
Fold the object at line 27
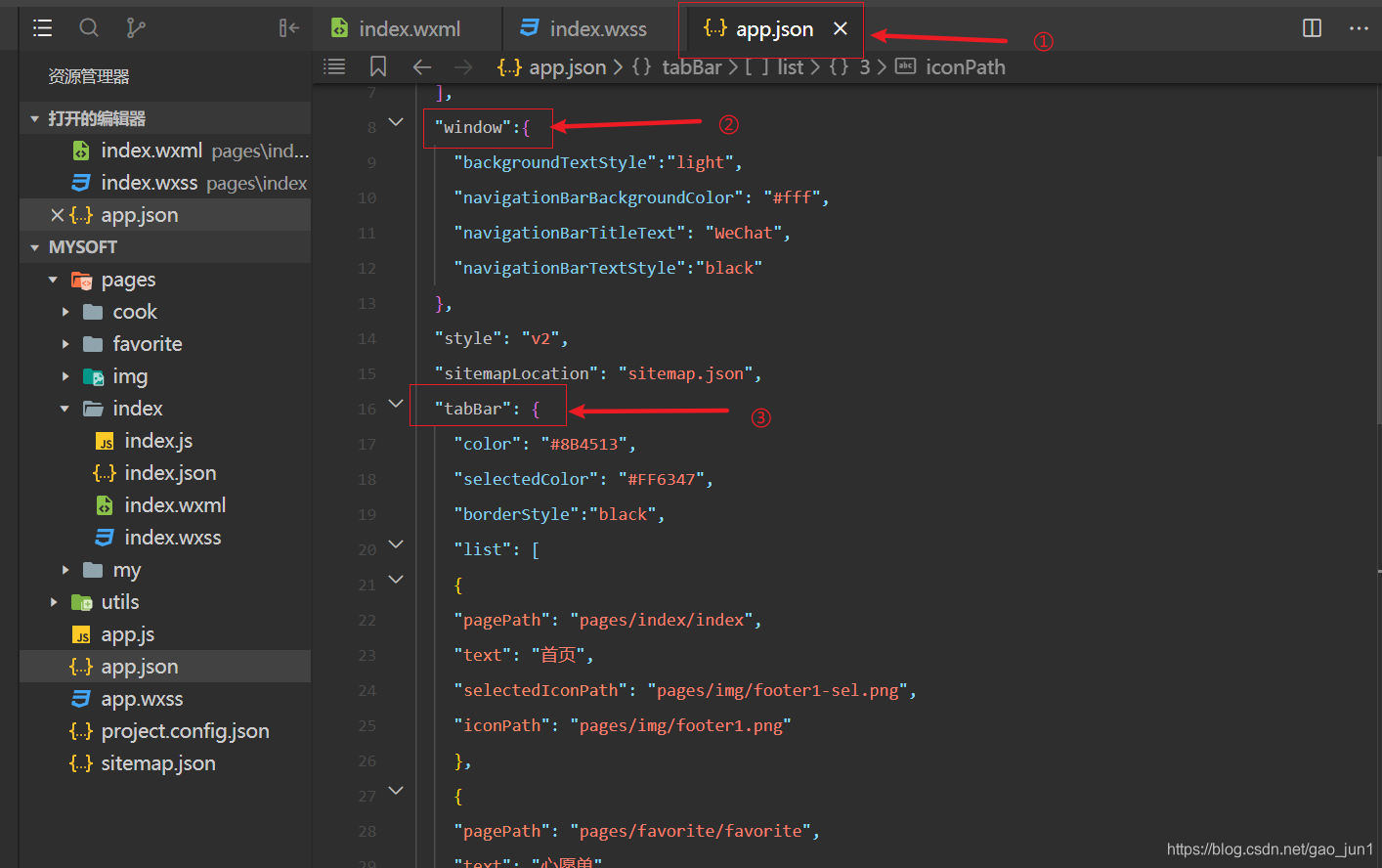click(396, 790)
